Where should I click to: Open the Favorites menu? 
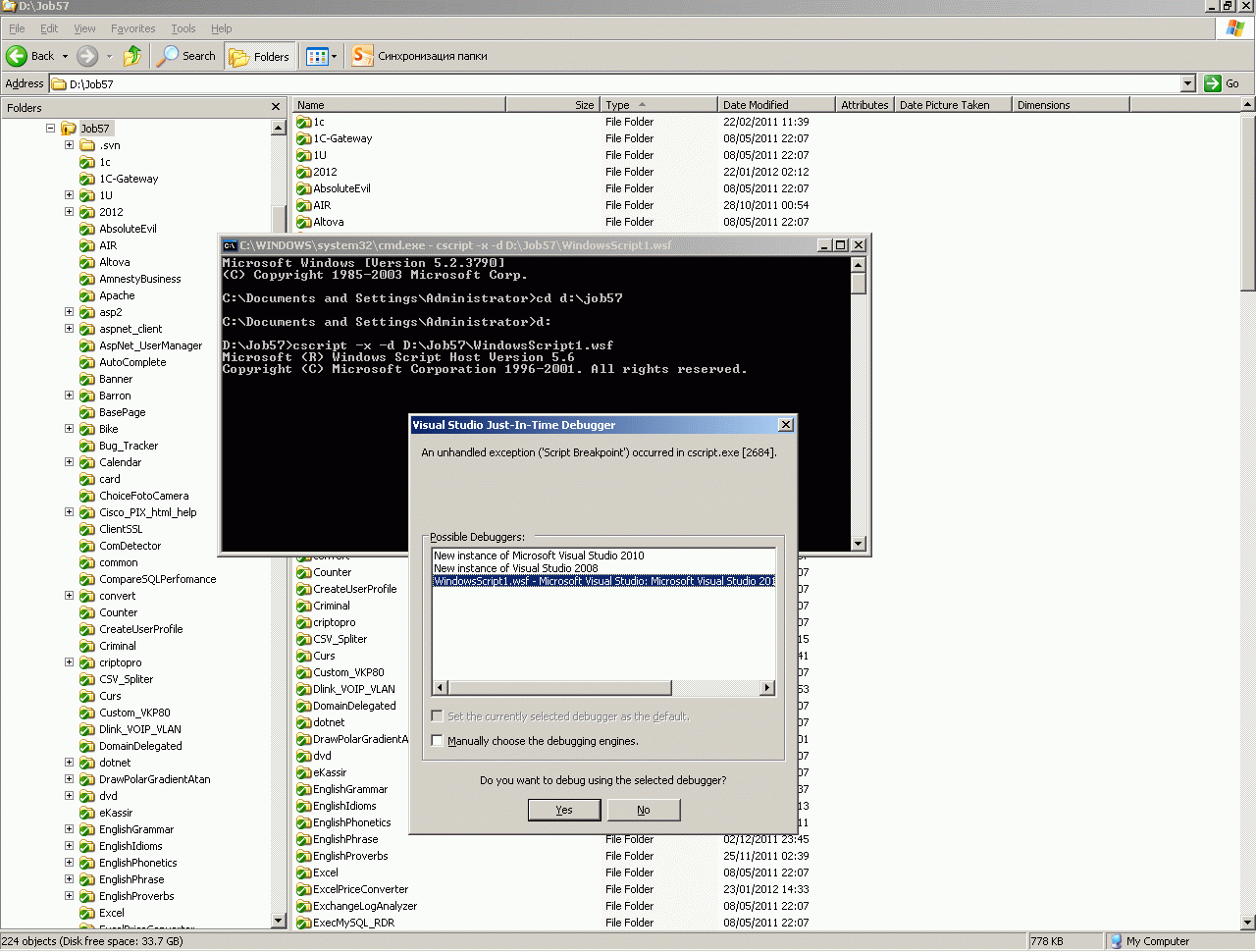coord(132,28)
